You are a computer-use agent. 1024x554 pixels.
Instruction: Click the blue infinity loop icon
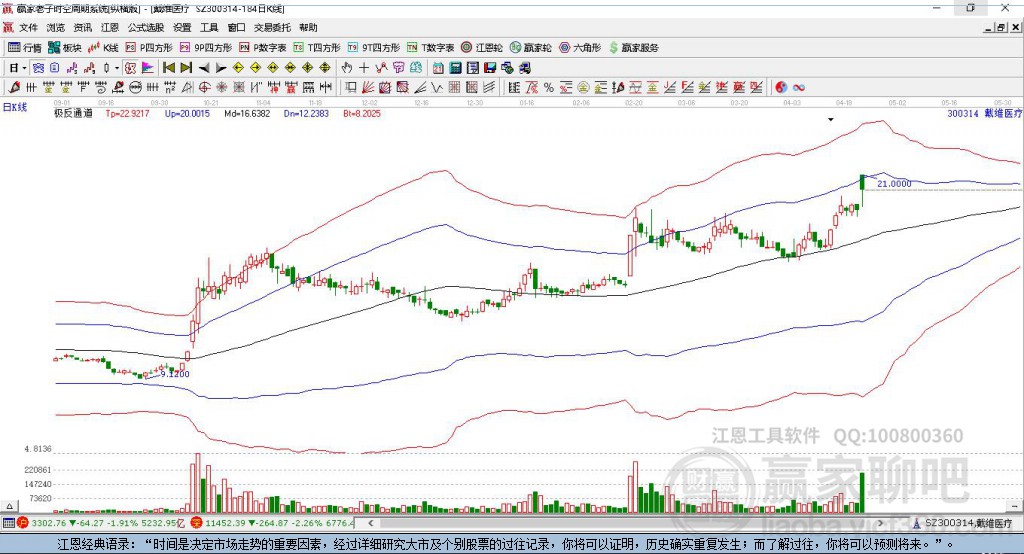(x=799, y=88)
